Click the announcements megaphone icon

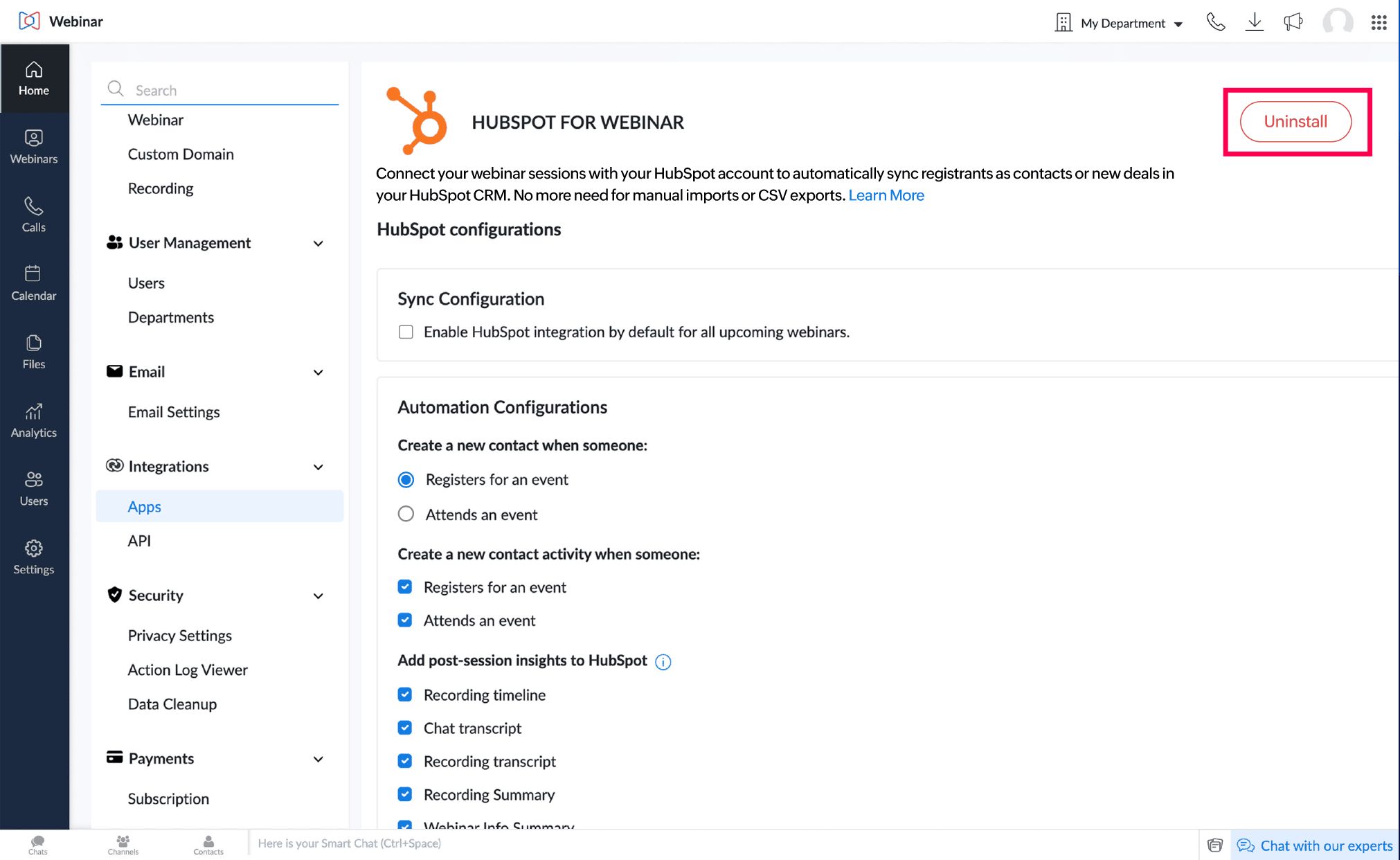pyautogui.click(x=1293, y=22)
